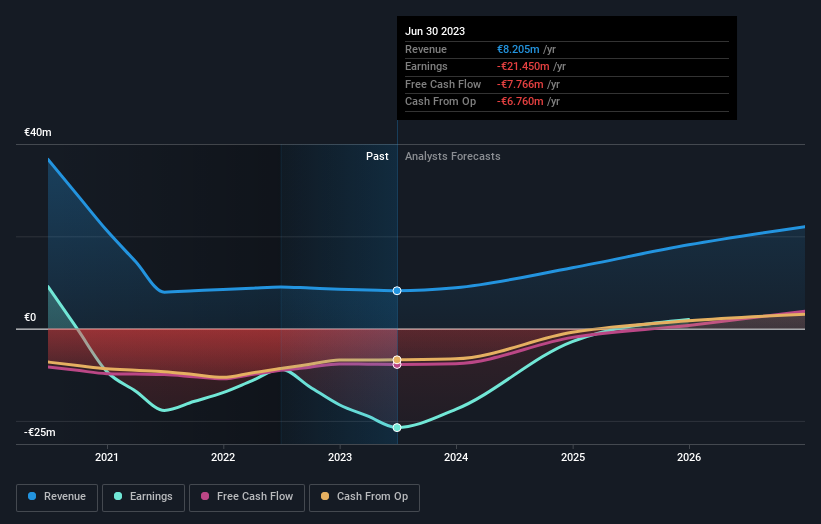
Task: Select the 2023 x-axis label
Action: click(x=340, y=457)
